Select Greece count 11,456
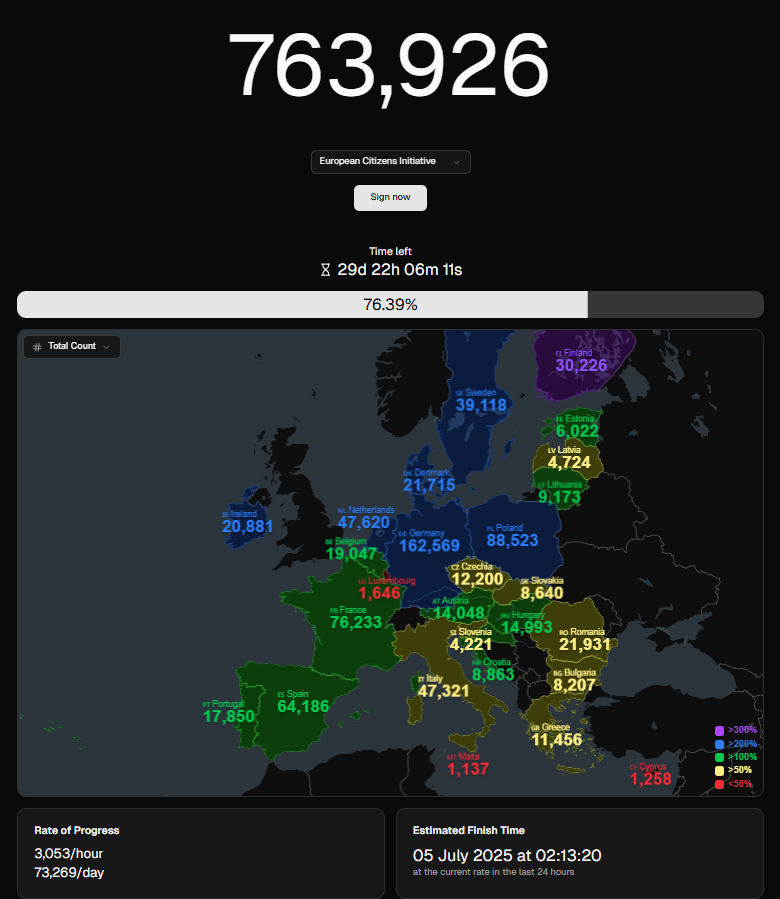Viewport: 780px width, 899px height. 557,740
